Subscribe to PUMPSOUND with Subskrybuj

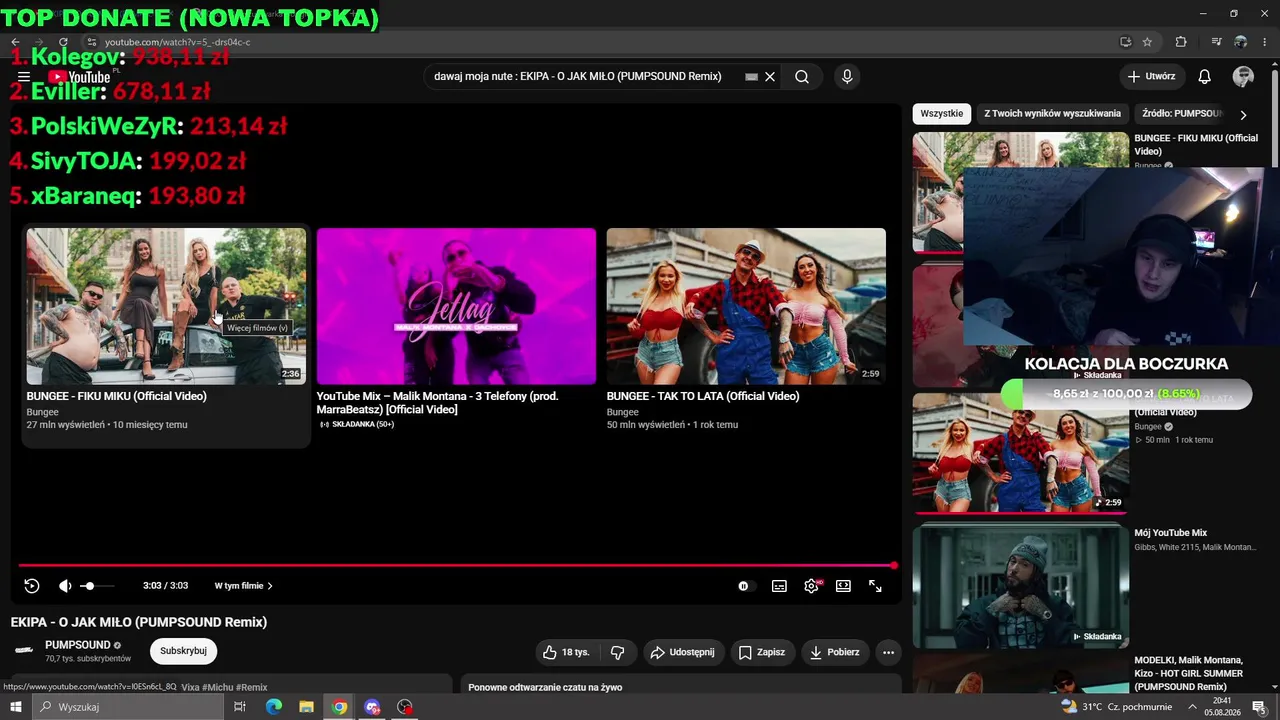tap(183, 651)
